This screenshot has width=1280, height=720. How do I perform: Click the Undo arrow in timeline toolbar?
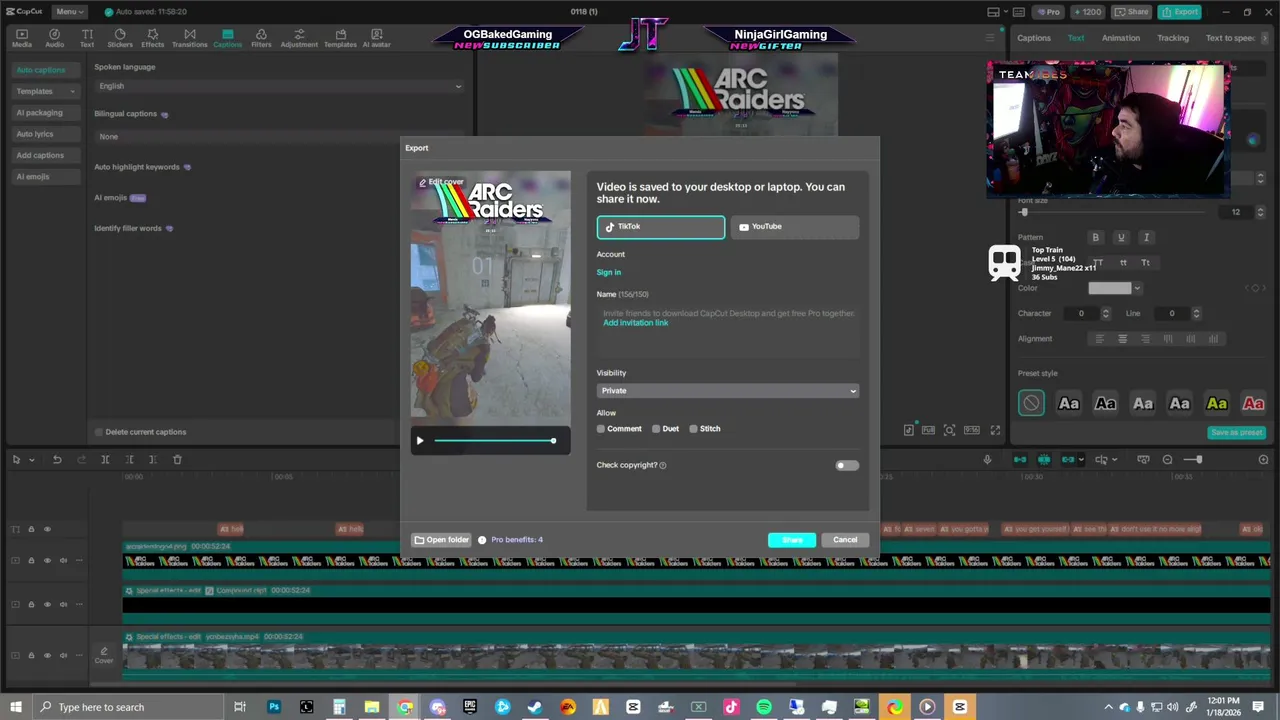[x=57, y=459]
